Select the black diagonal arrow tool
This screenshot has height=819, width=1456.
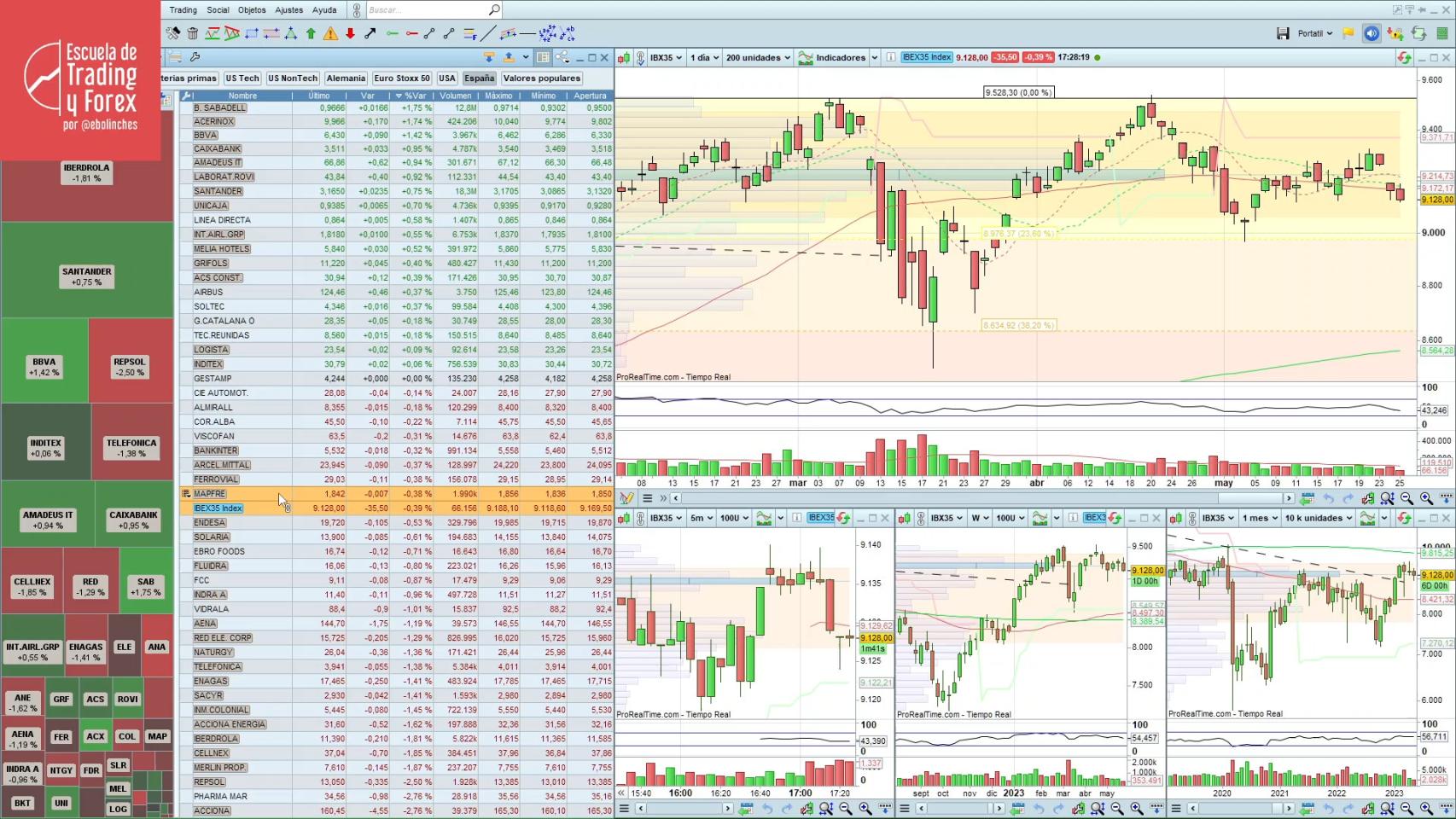click(x=370, y=33)
